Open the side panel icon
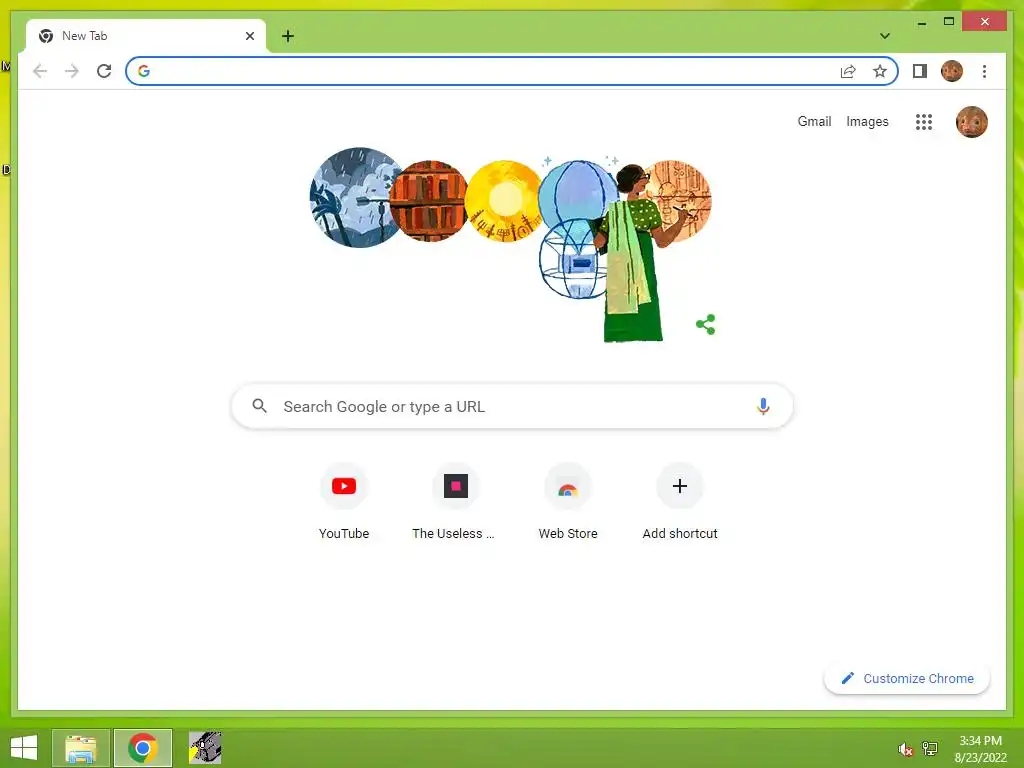Image resolution: width=1024 pixels, height=768 pixels. (920, 71)
